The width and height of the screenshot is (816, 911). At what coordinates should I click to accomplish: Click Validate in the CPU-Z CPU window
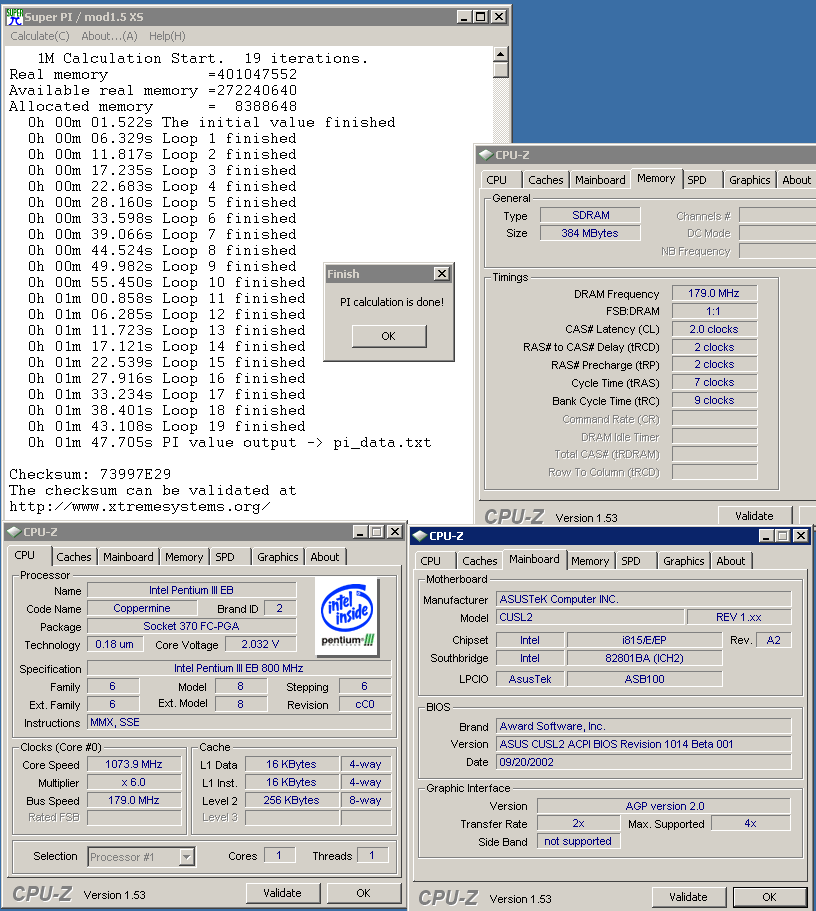(x=282, y=893)
